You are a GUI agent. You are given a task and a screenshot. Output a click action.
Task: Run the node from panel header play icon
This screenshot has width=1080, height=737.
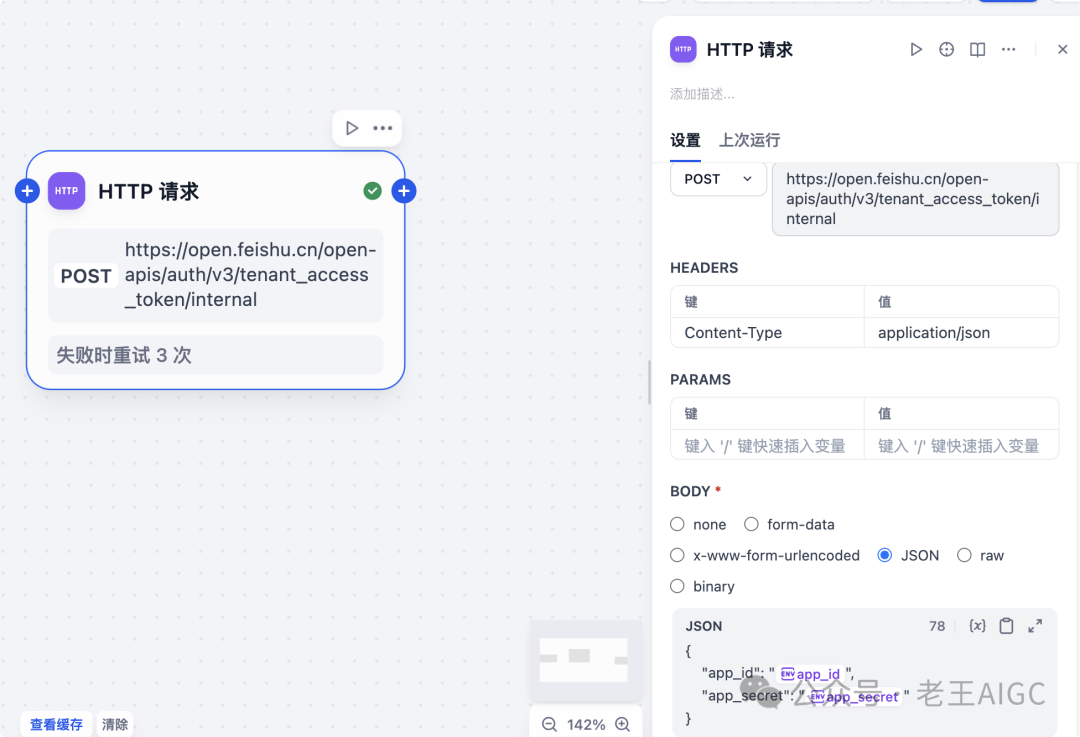(915, 50)
